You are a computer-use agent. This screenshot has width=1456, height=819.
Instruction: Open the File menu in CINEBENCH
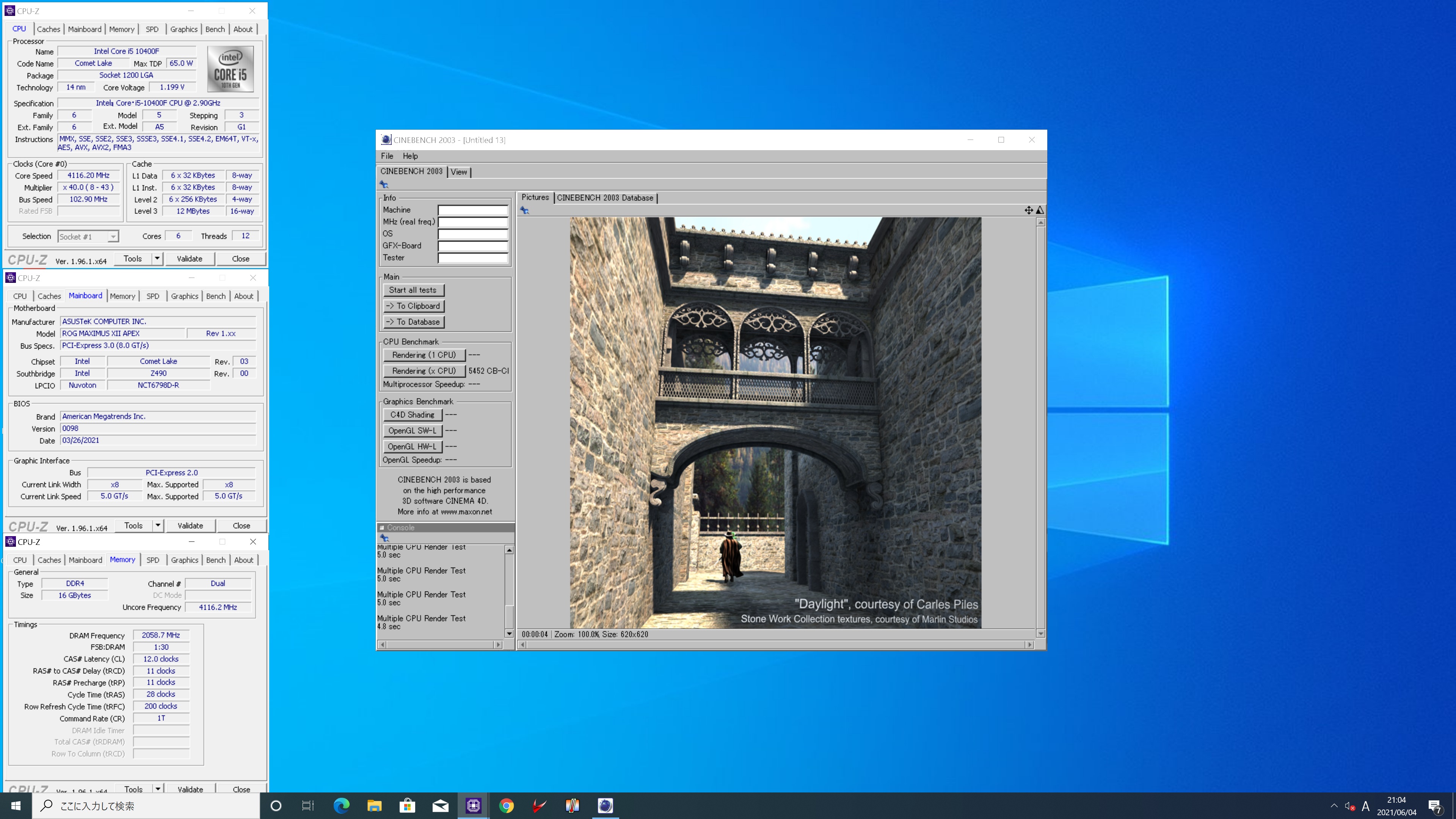pyautogui.click(x=387, y=156)
